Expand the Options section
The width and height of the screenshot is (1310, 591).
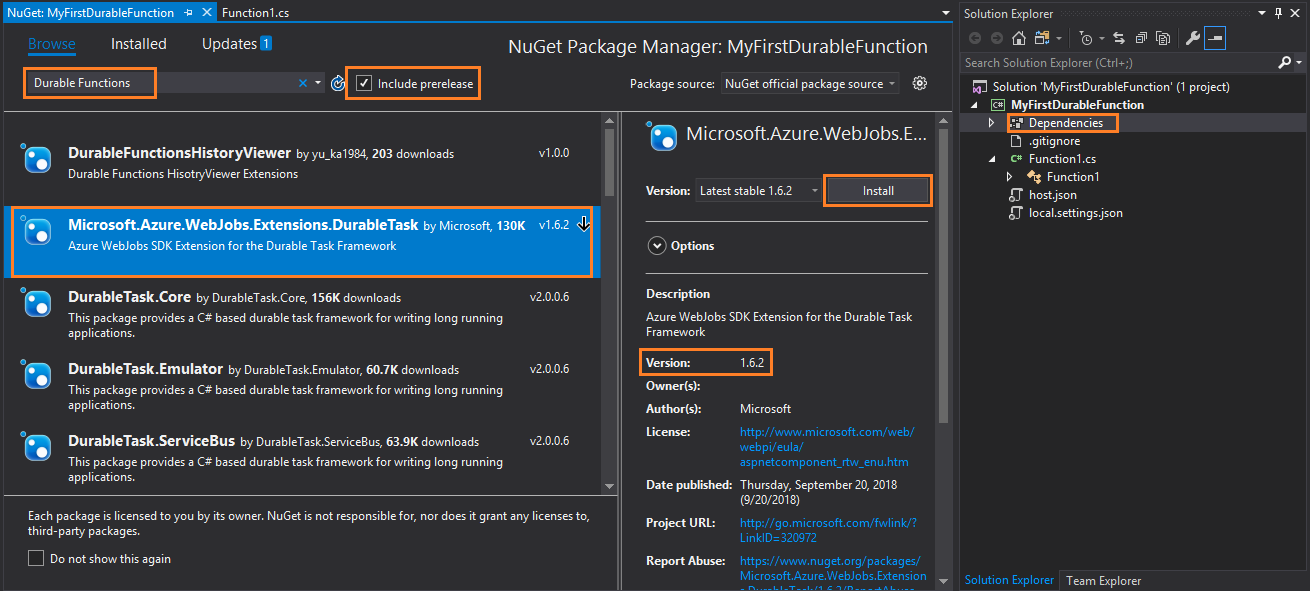(x=657, y=245)
